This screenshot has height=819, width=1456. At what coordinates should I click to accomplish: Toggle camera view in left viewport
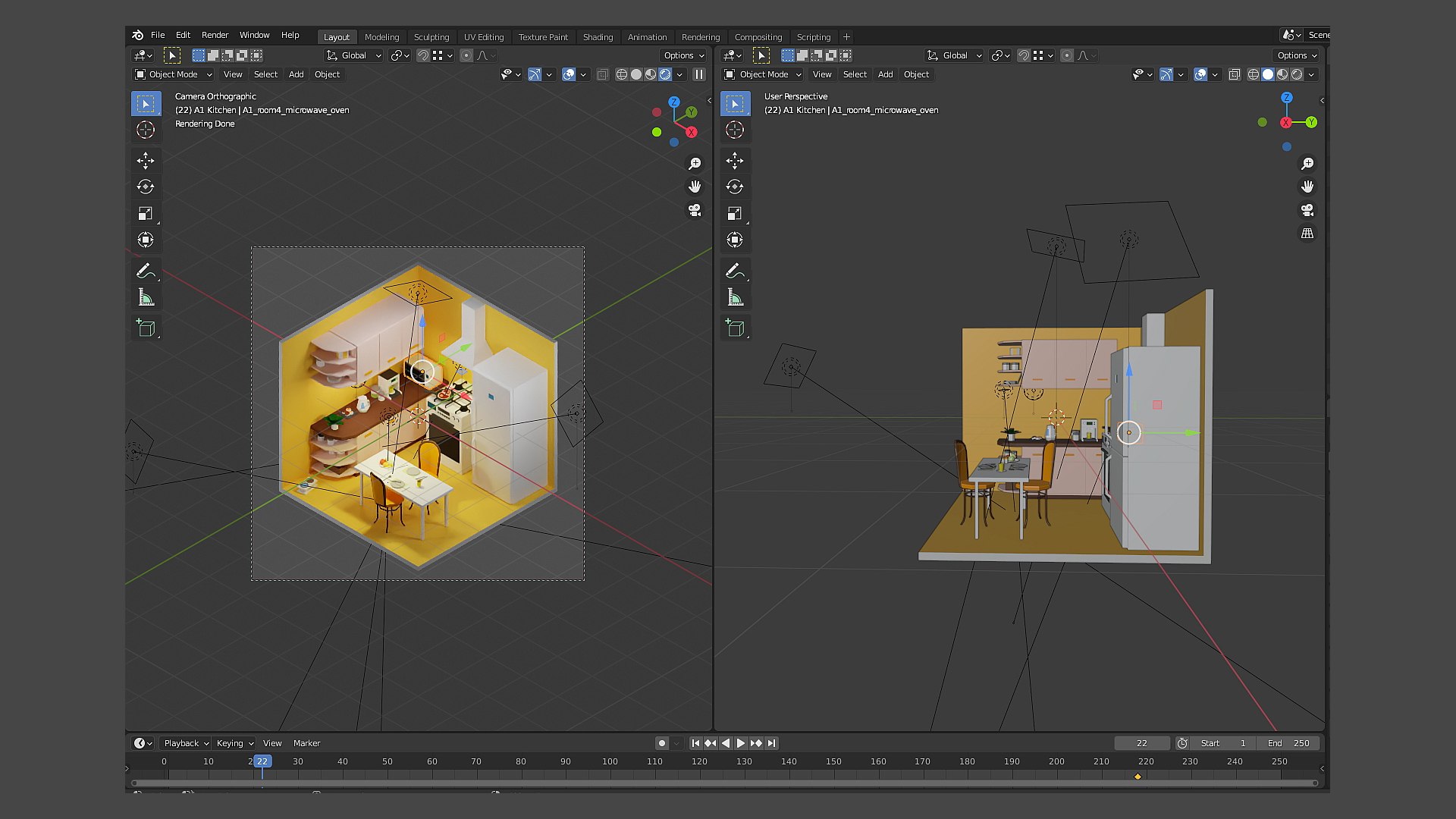tap(695, 210)
